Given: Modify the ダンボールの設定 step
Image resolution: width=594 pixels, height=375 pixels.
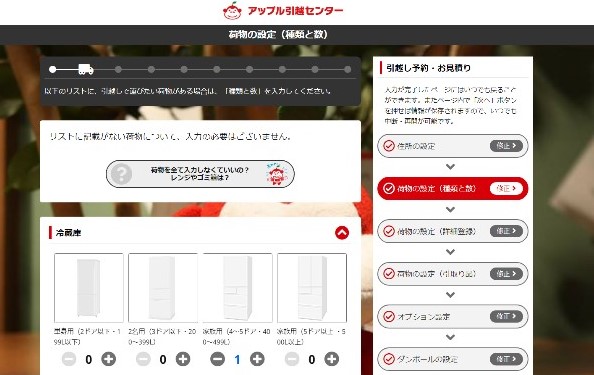Looking at the screenshot, I should [x=506, y=359].
